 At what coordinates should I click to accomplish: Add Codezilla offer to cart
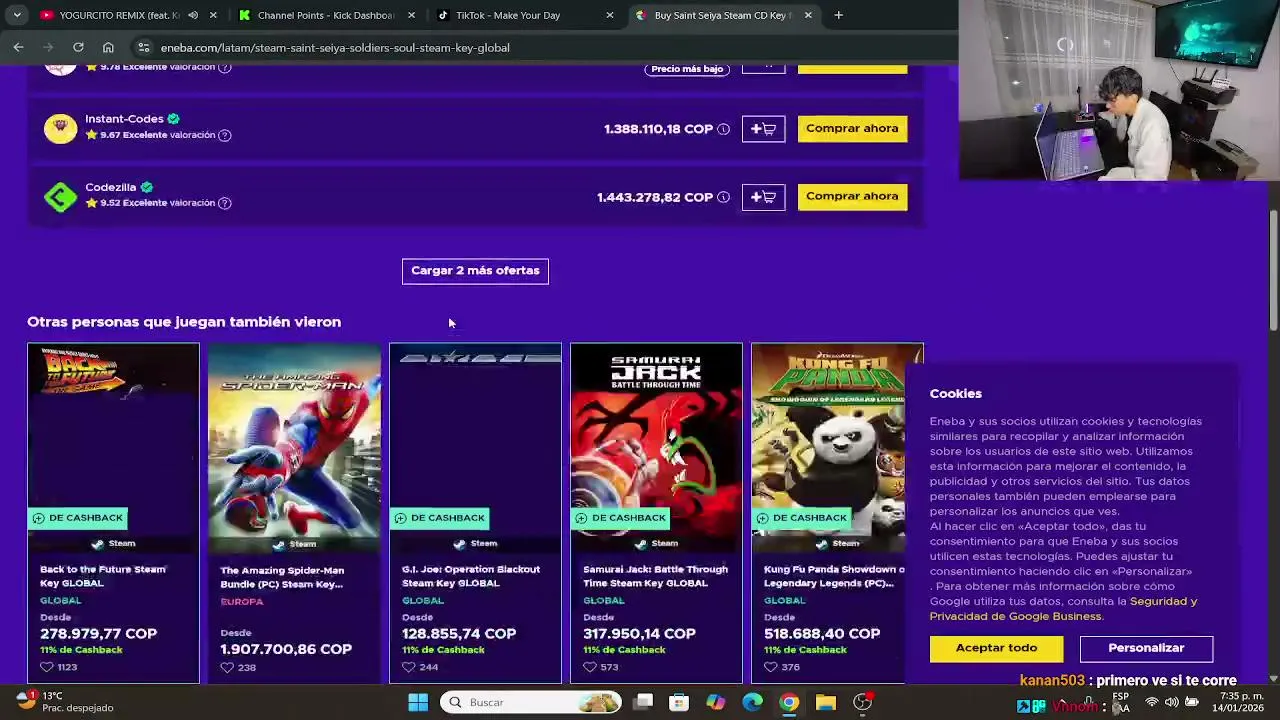tap(763, 197)
